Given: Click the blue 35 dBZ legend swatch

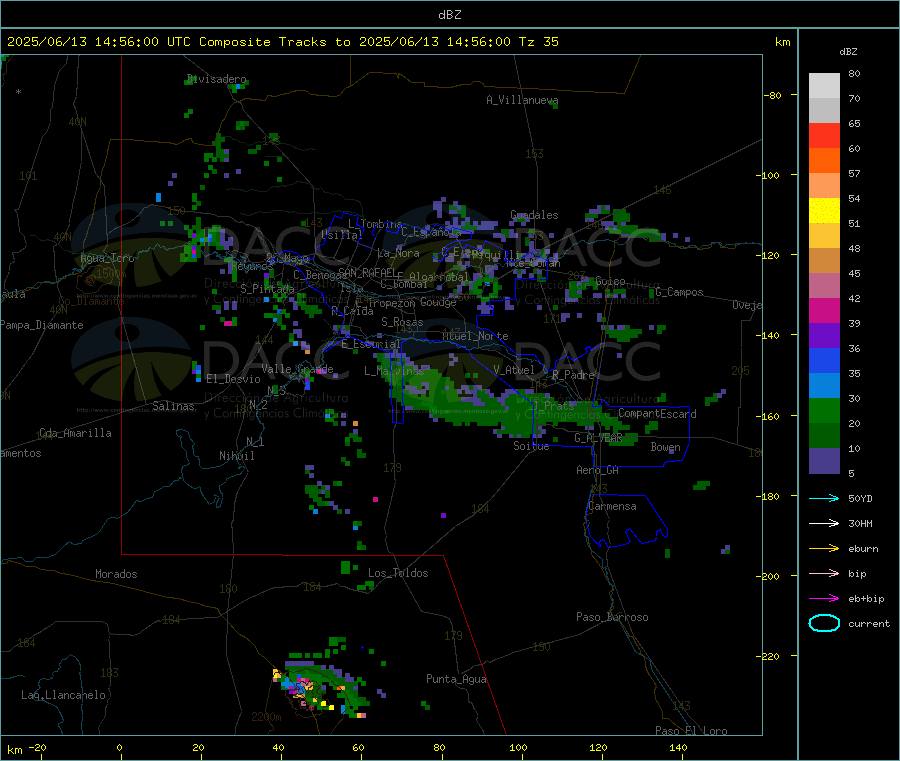Looking at the screenshot, I should (x=824, y=360).
